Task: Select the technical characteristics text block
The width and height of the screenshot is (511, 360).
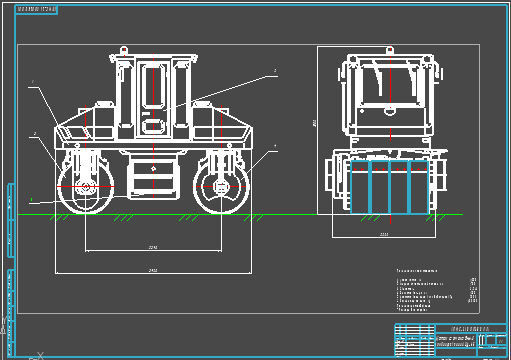Action: 437,290
